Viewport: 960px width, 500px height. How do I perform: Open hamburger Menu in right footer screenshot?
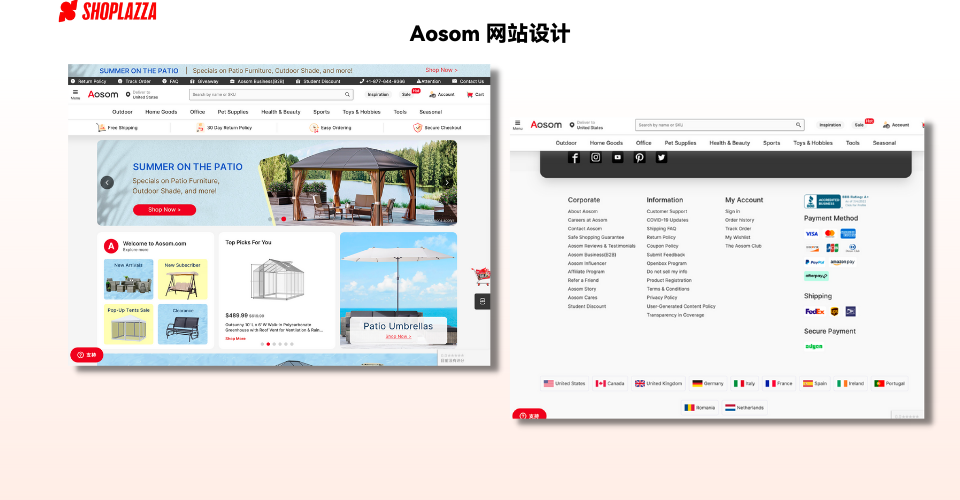coord(517,124)
